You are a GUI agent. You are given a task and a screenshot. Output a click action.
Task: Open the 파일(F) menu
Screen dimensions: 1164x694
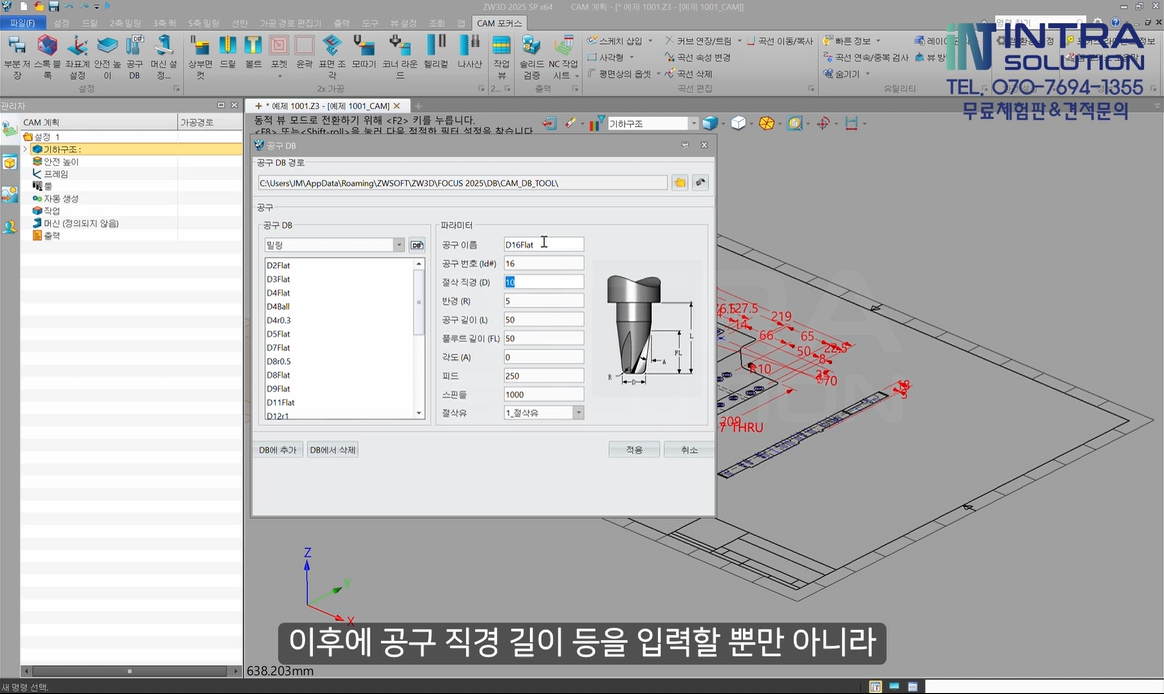click(22, 23)
